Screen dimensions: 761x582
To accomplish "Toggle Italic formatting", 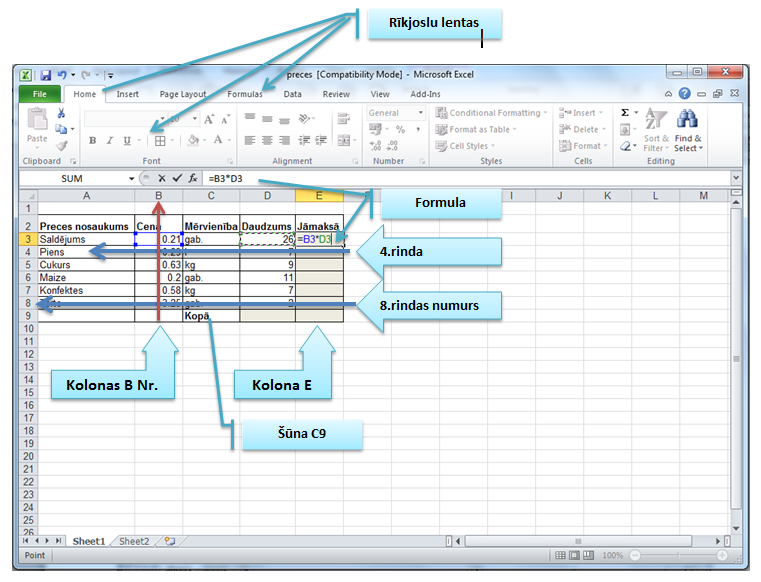I will coord(110,140).
